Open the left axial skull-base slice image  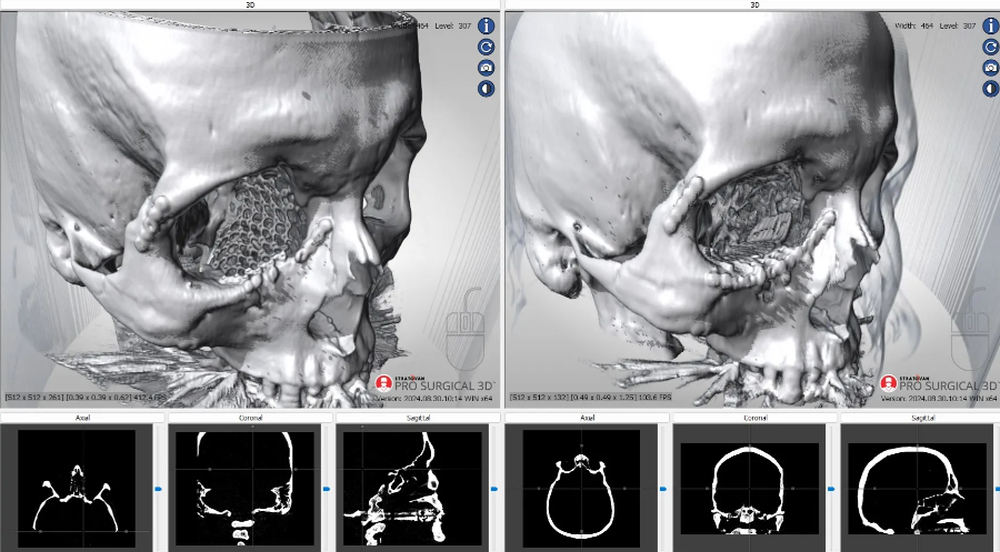click(x=77, y=488)
